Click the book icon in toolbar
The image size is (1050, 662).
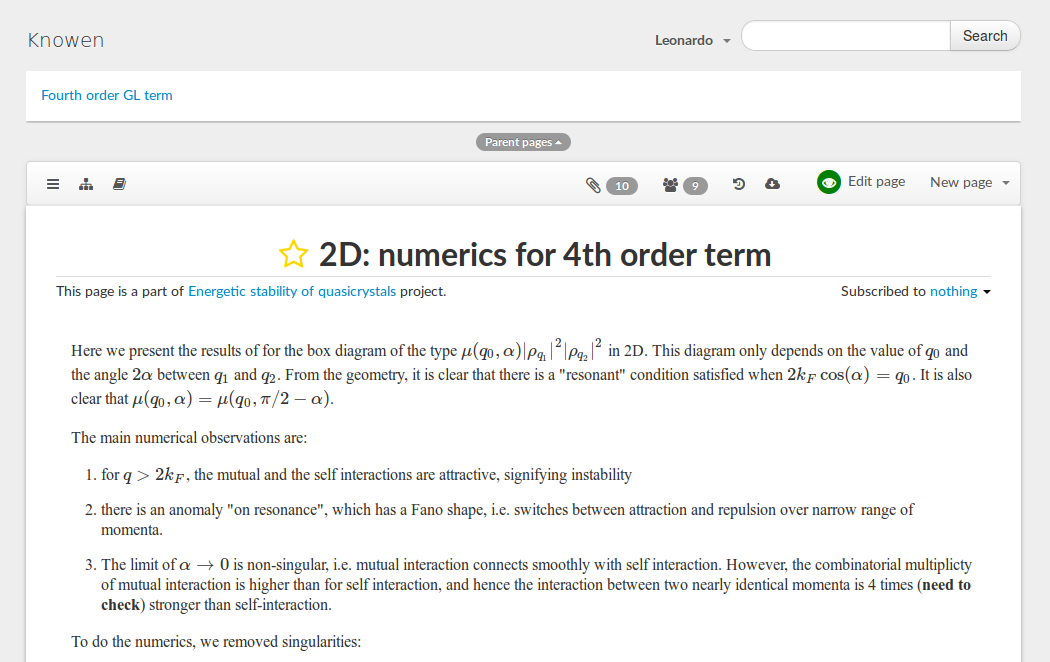(119, 184)
